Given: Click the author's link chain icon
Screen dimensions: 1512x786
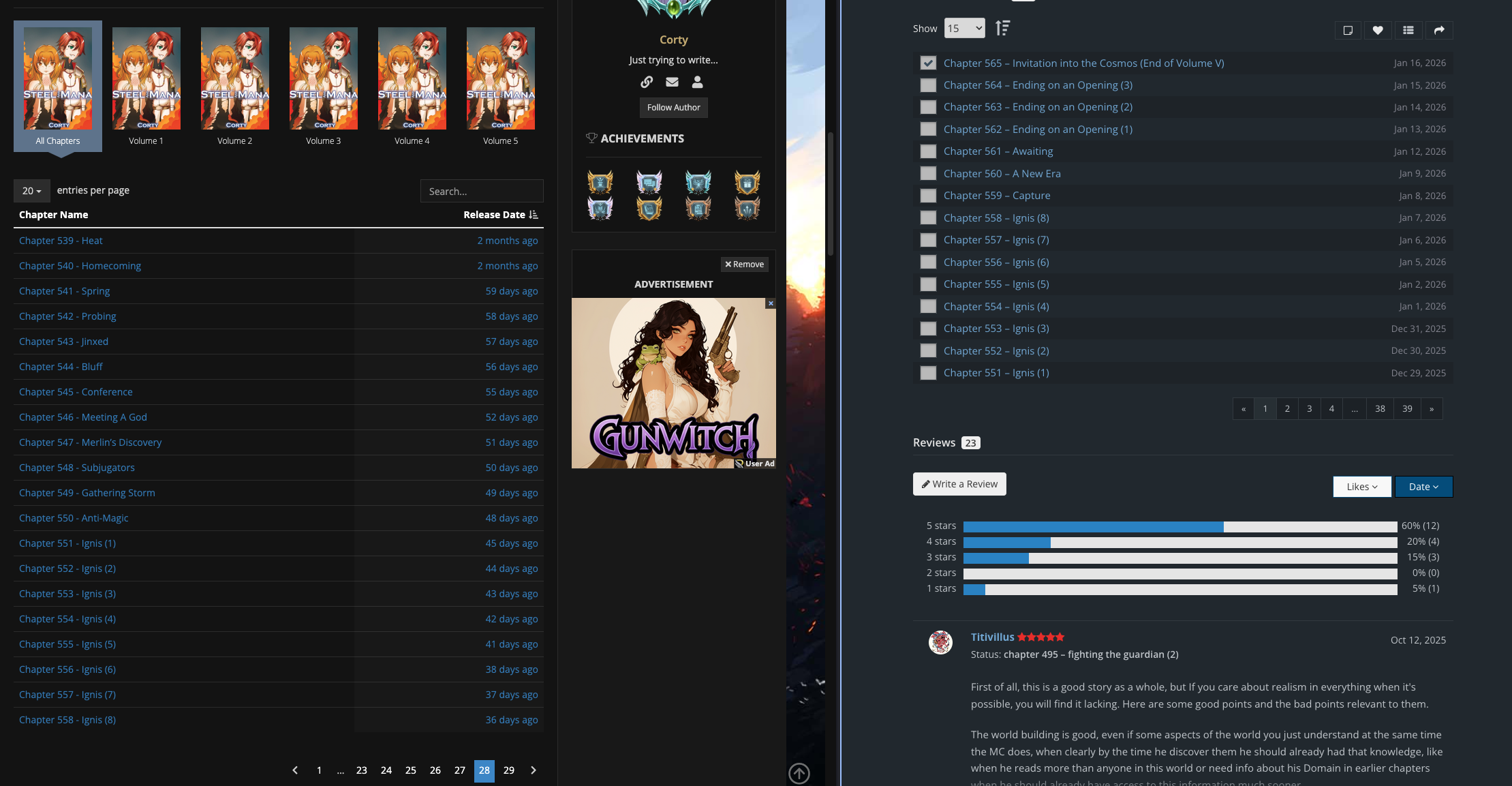Looking at the screenshot, I should [x=647, y=82].
